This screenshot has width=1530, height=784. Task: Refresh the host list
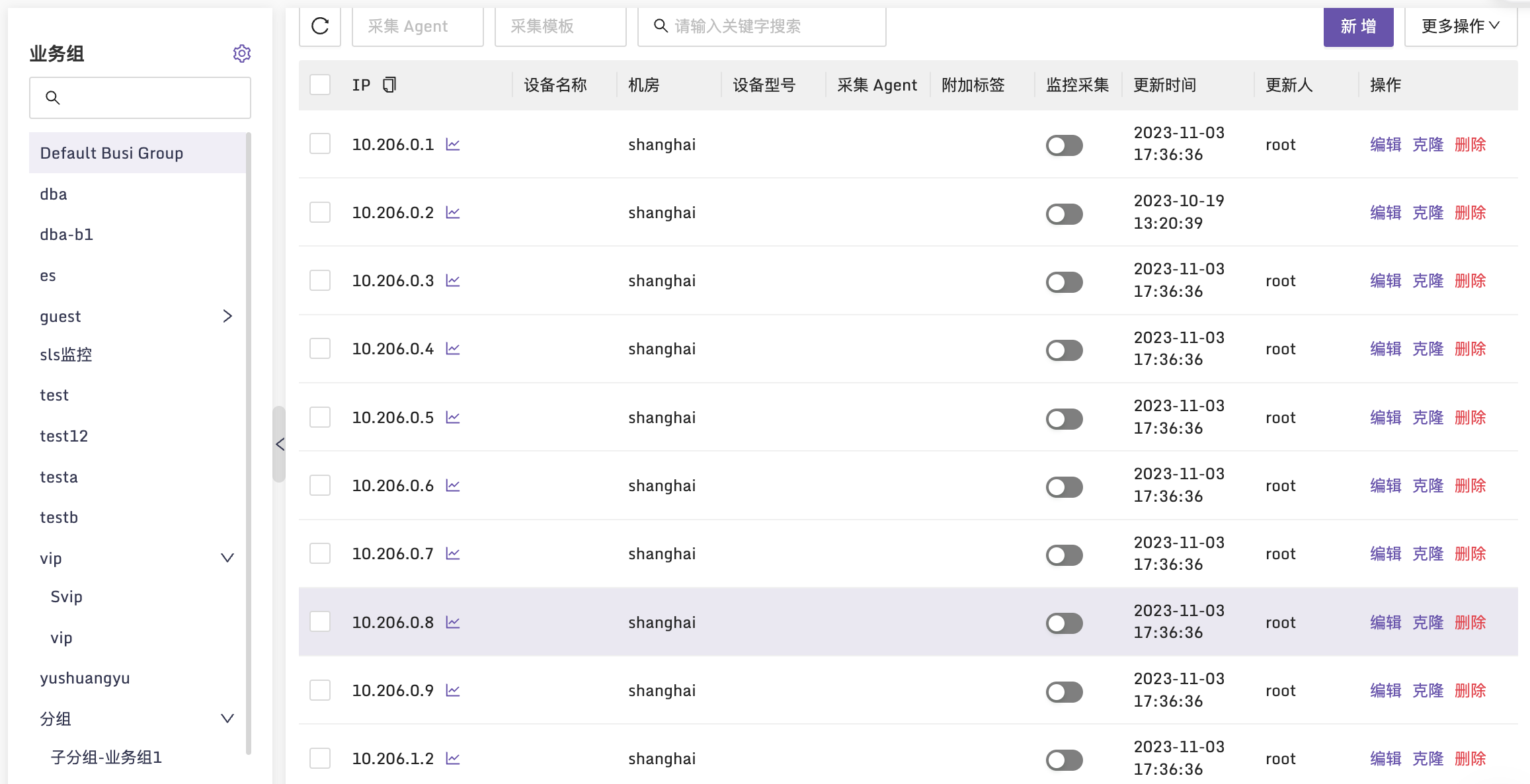point(320,26)
